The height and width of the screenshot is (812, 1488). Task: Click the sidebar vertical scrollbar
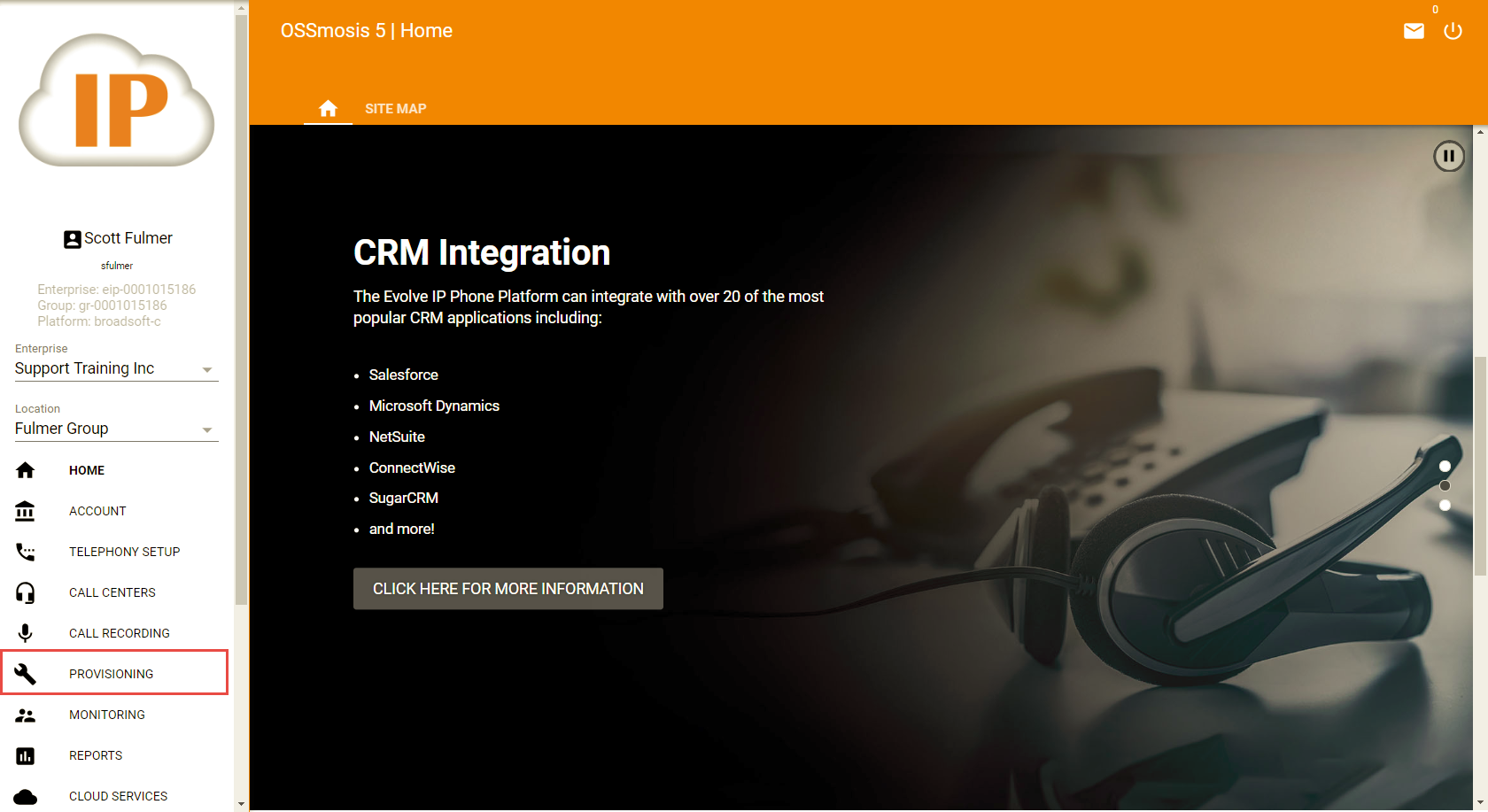241,310
